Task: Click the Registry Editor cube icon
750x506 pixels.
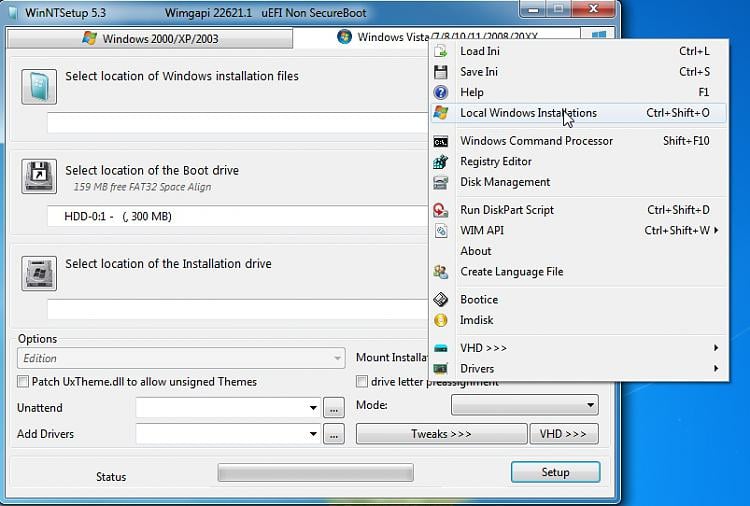Action: click(441, 162)
